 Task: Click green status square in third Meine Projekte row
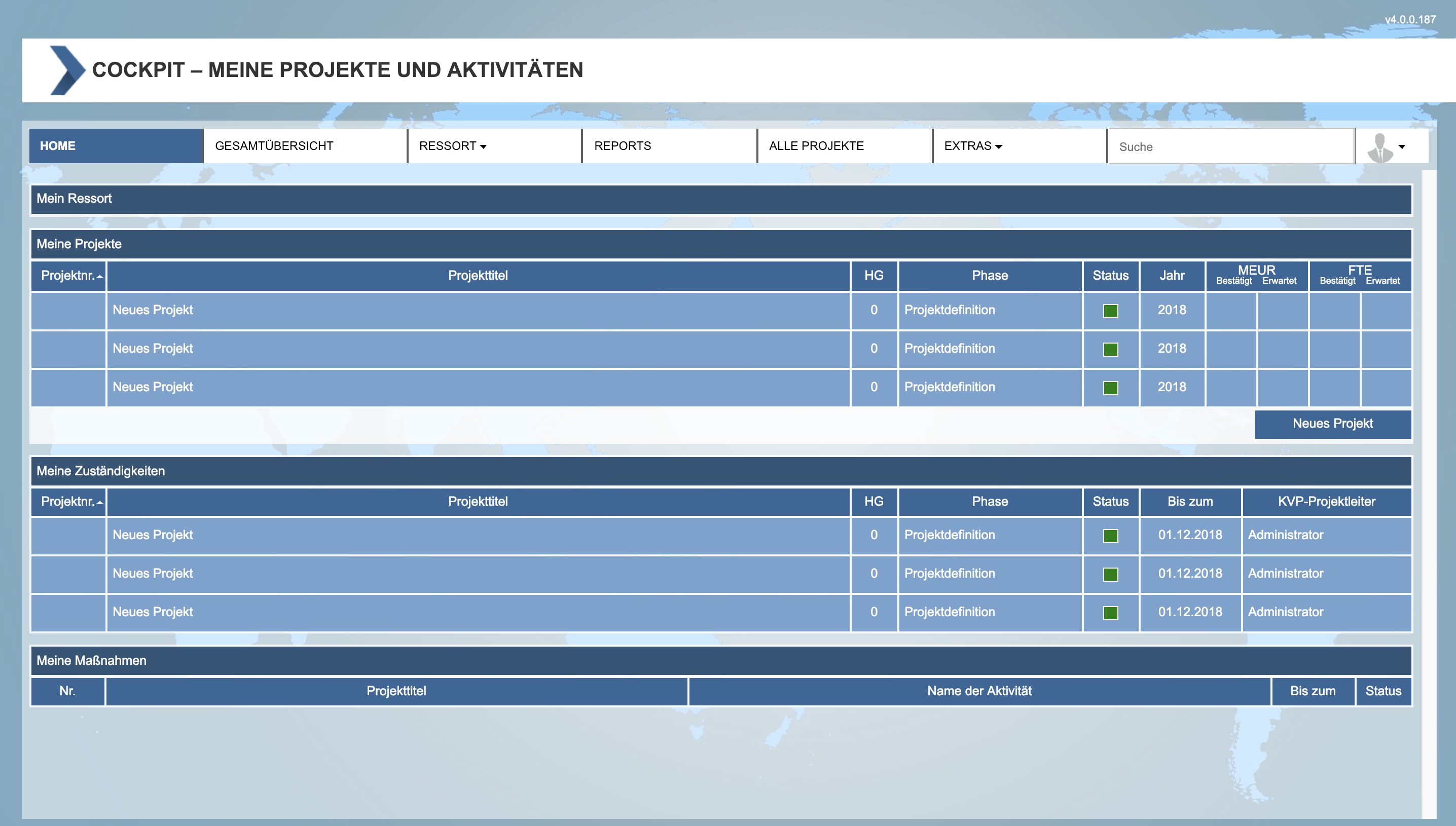(x=1110, y=388)
